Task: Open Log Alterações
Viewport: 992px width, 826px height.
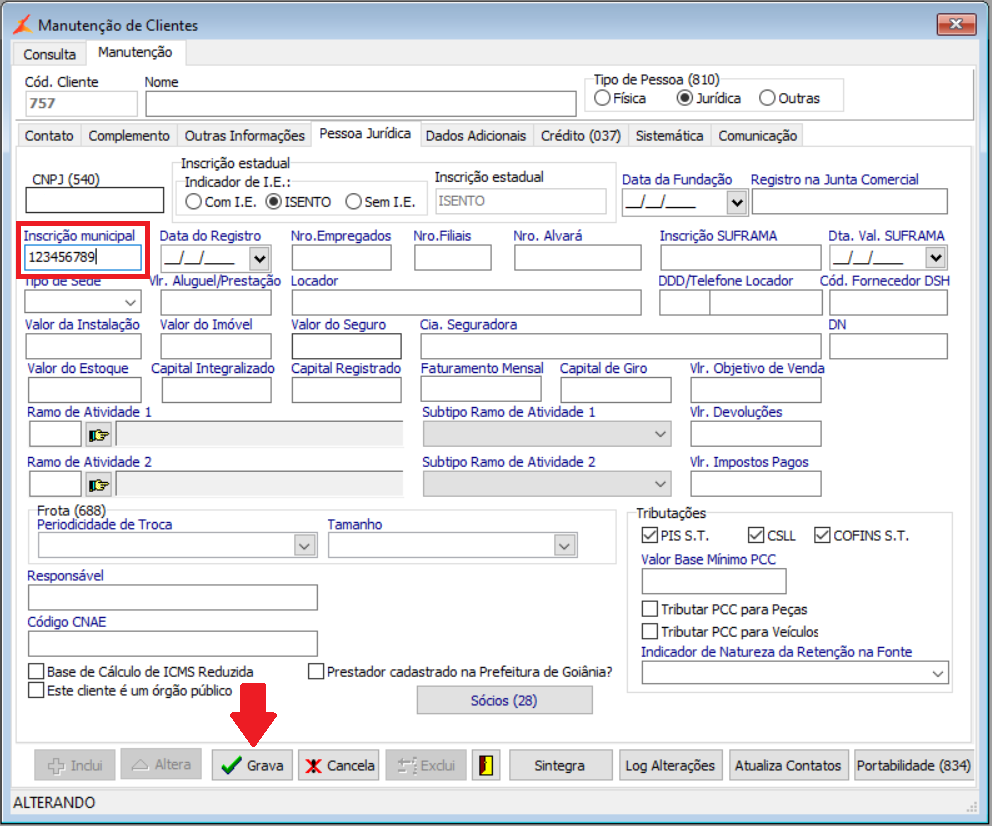Action: click(670, 765)
